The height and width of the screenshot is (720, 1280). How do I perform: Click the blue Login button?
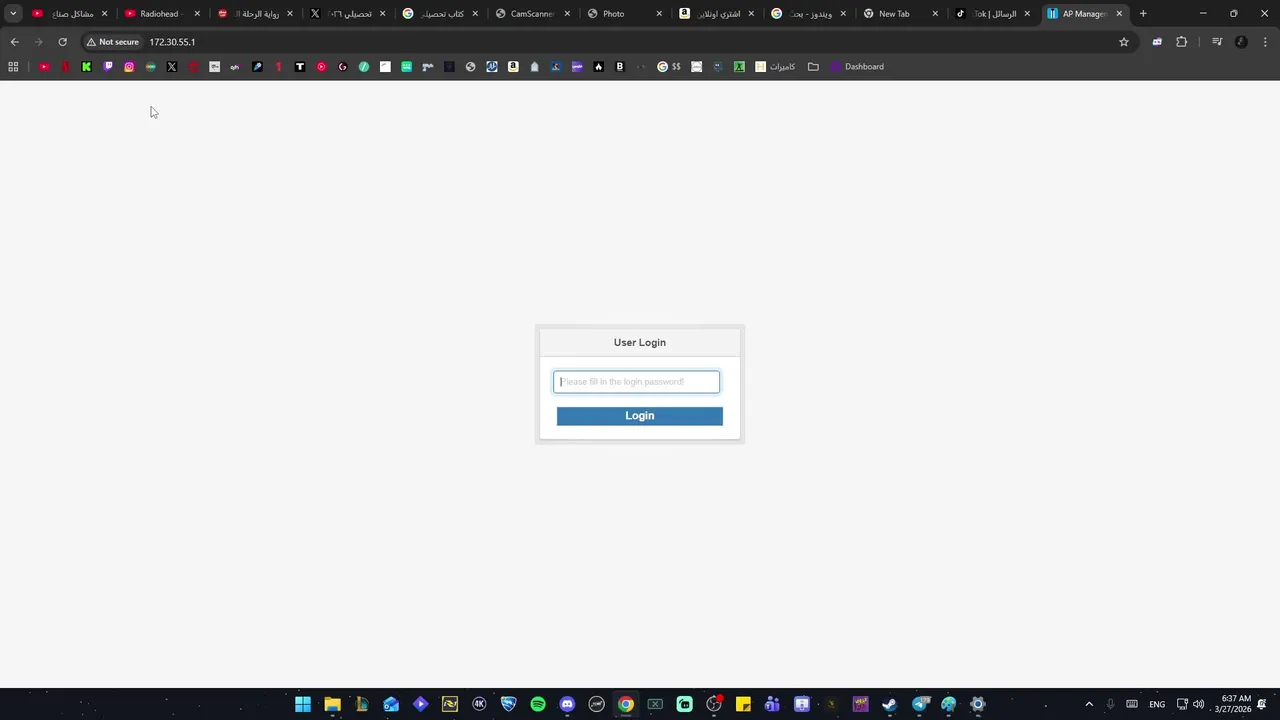640,416
